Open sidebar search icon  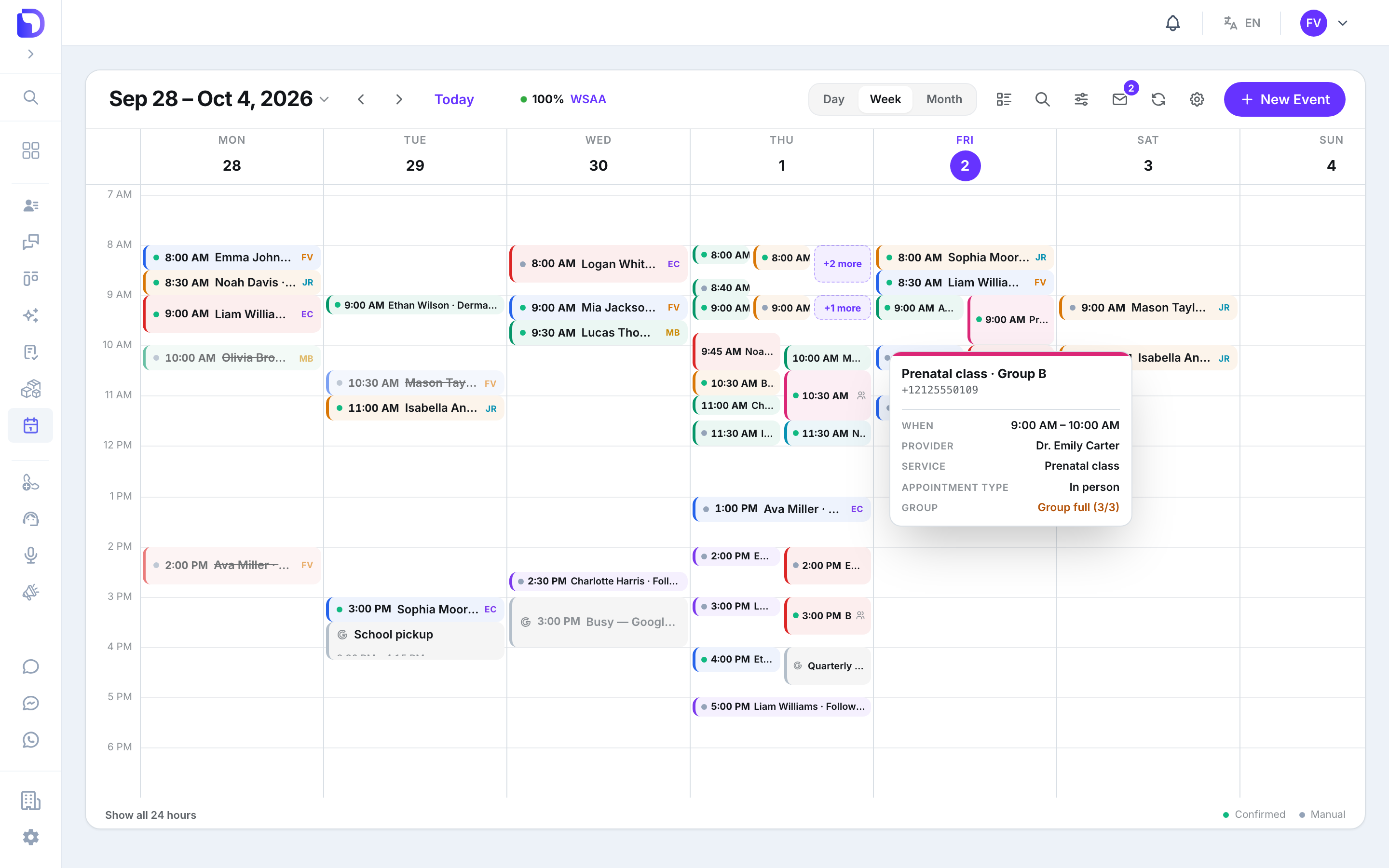(30, 97)
